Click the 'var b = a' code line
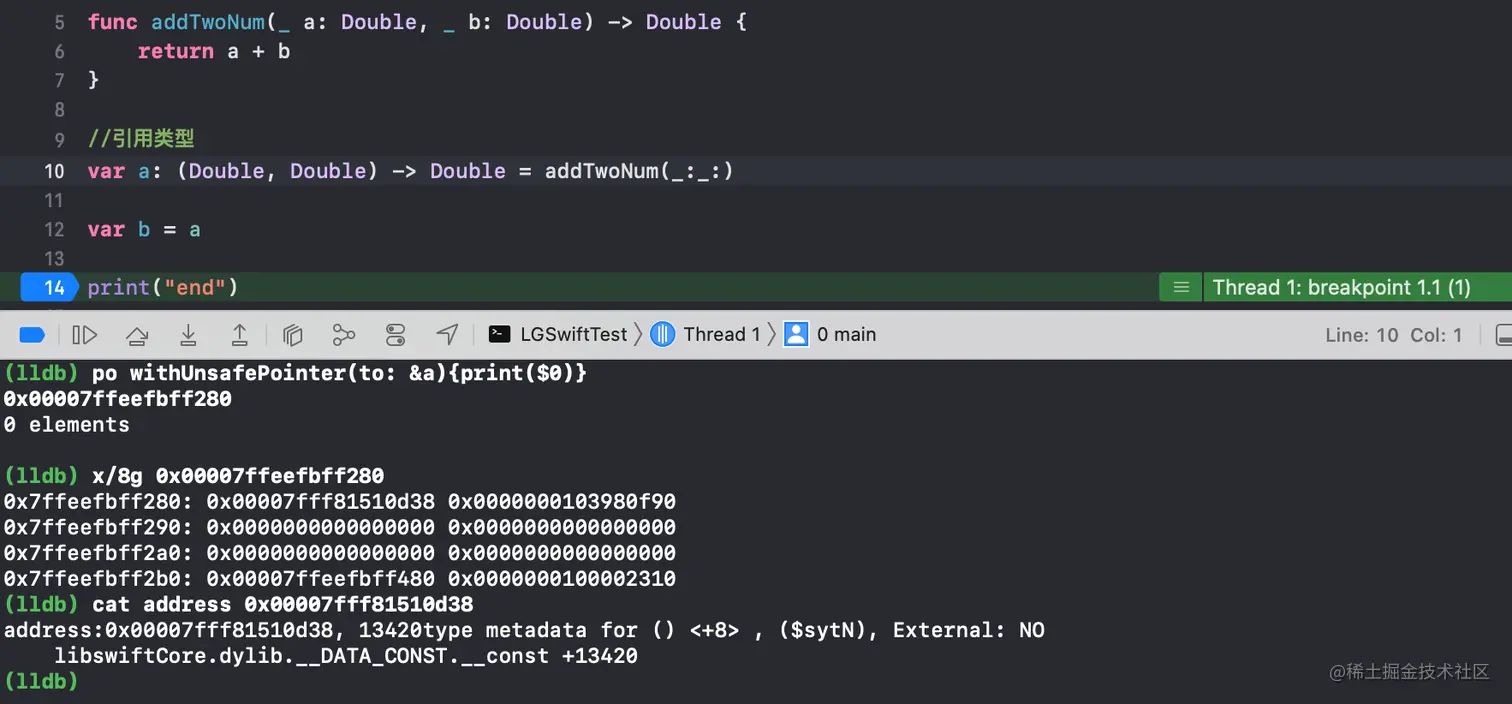1512x704 pixels. (144, 229)
